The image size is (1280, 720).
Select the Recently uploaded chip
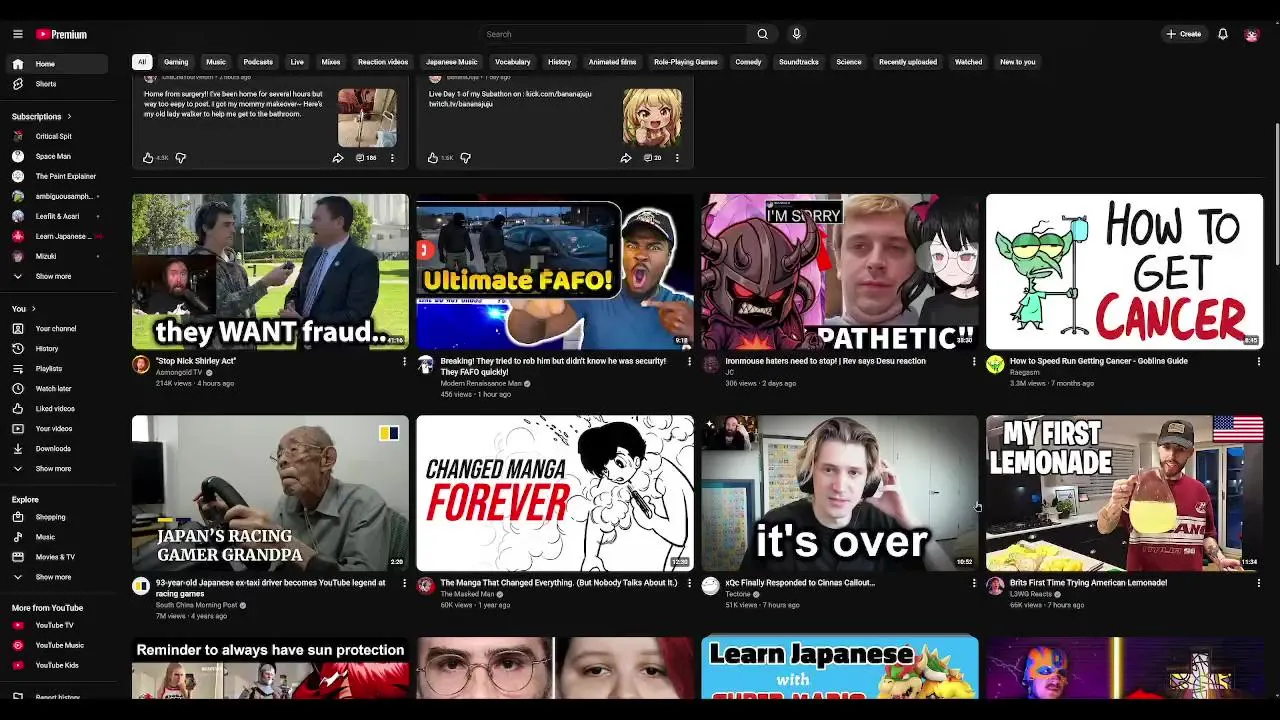908,62
